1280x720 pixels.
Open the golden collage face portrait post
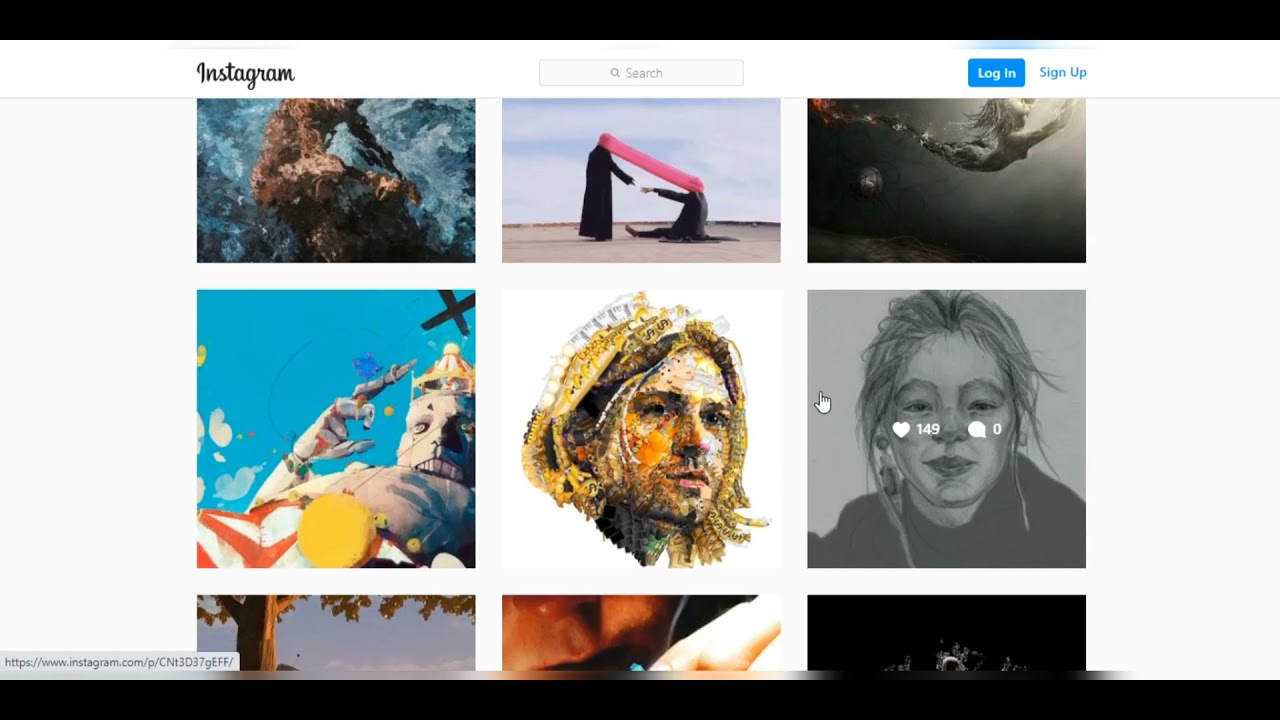[x=641, y=429]
